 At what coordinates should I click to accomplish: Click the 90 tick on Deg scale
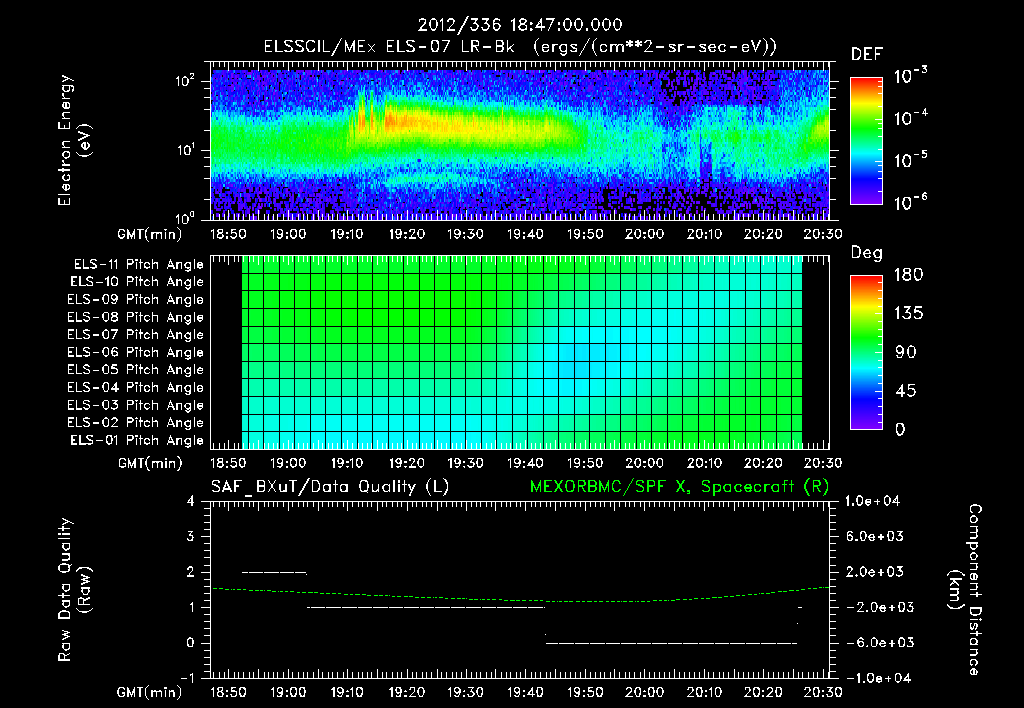coord(906,353)
